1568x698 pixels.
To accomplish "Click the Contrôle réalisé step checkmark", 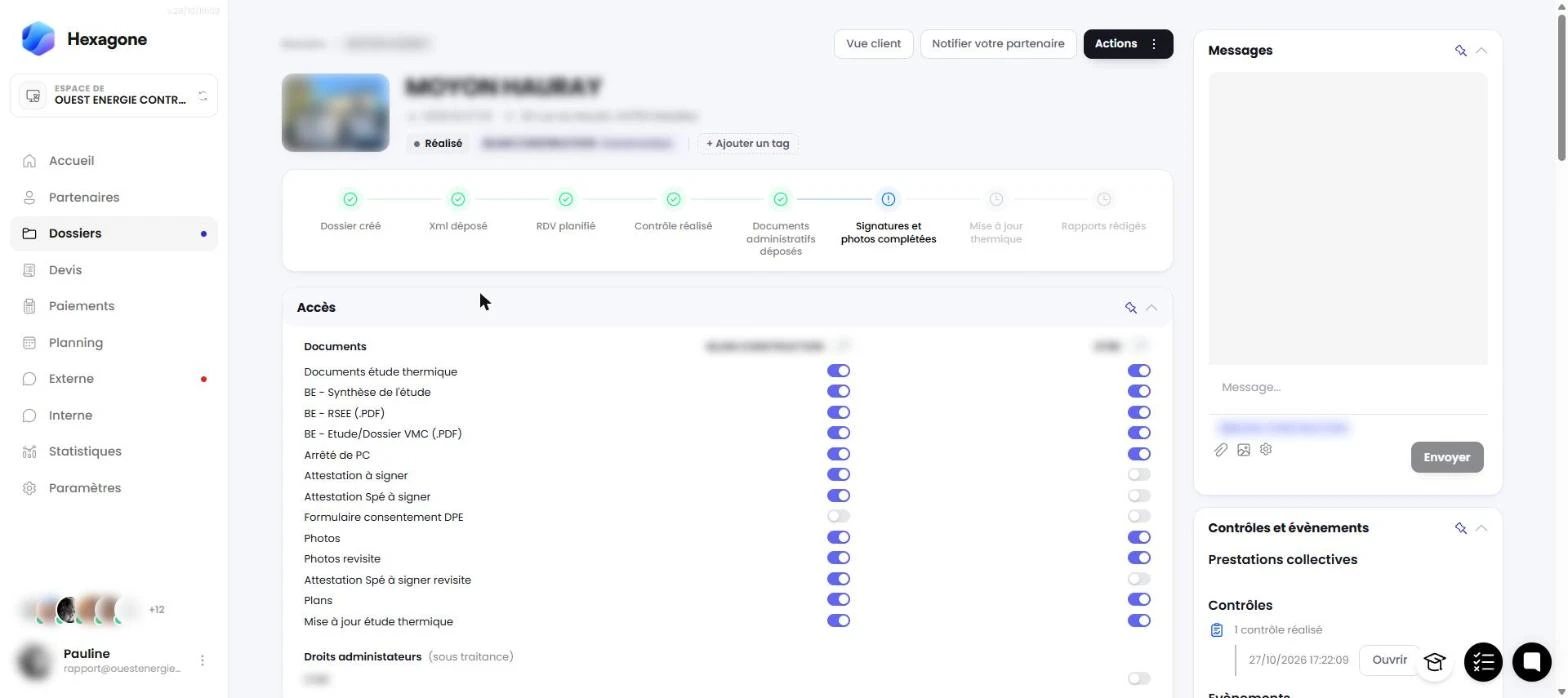I will [x=673, y=199].
